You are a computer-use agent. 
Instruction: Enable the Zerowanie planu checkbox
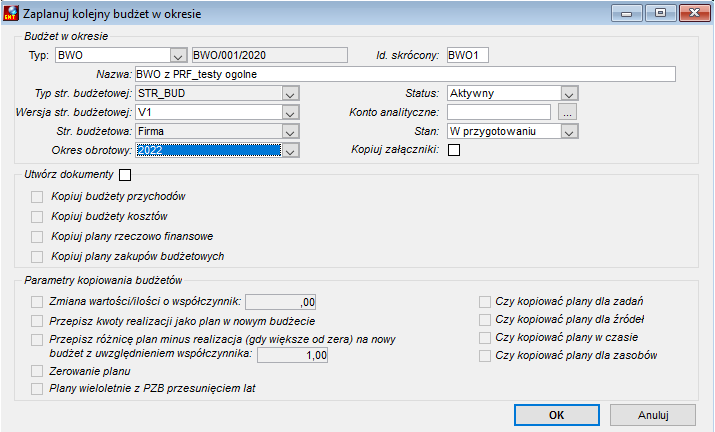tap(37, 371)
